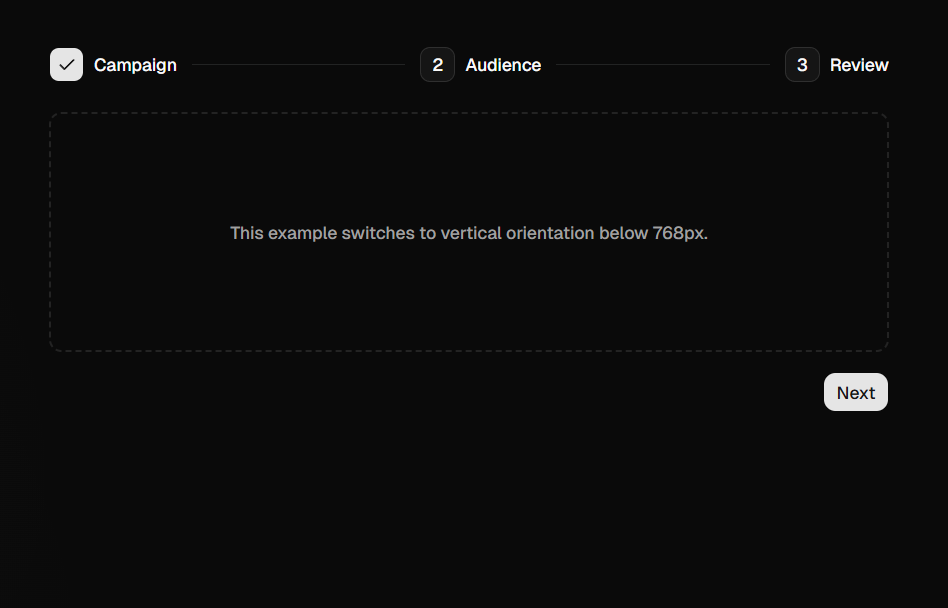
Task: Select the step 3 number badge
Action: tap(802, 65)
